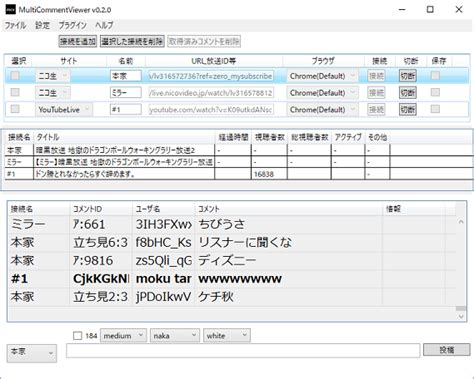Select the wwwwwwwww comment row
Viewport: 474px width, 379px height.
point(232,279)
